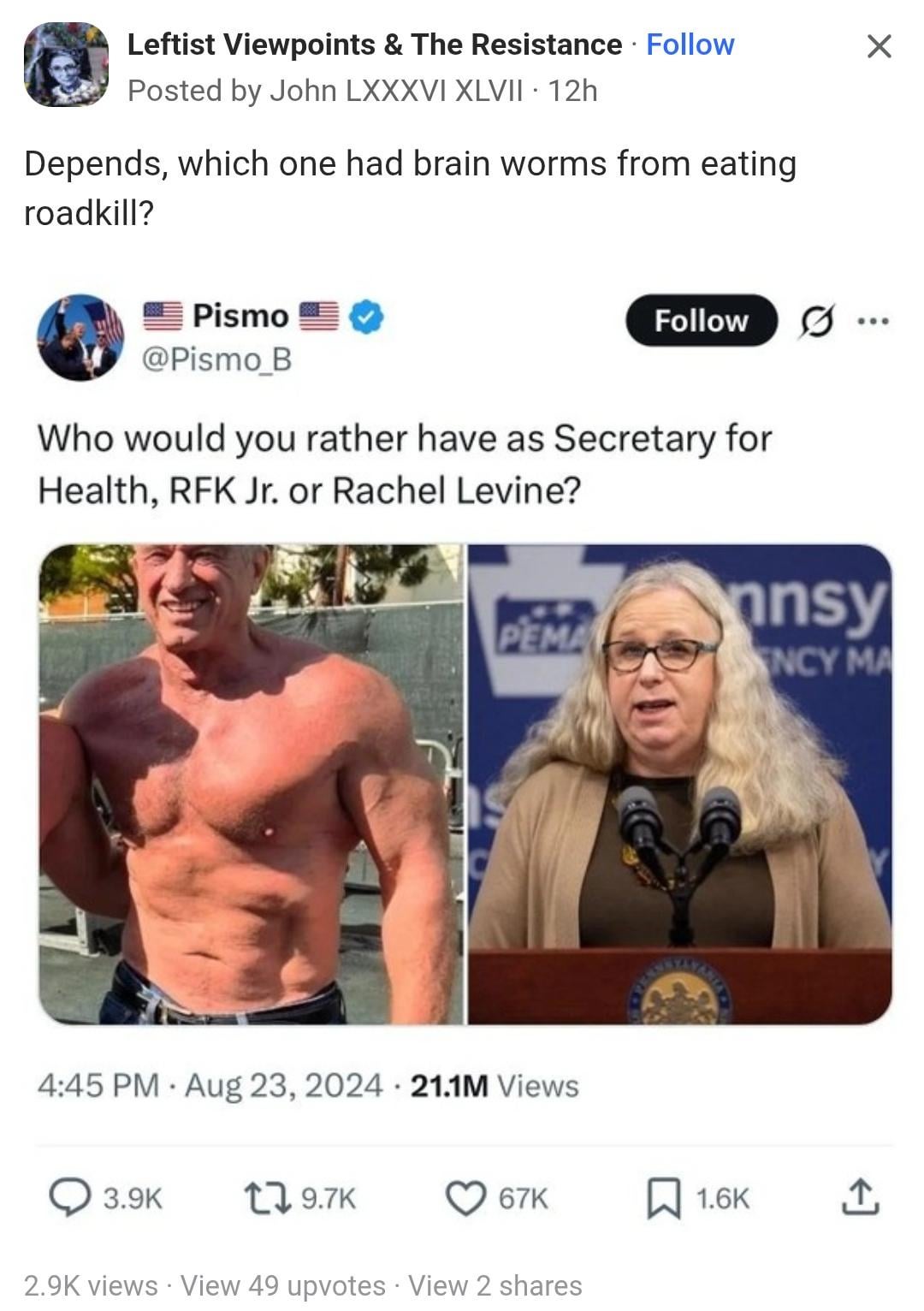This screenshot has width=924, height=1311.
Task: Click the Grok slashed-circle icon
Action: click(816, 322)
